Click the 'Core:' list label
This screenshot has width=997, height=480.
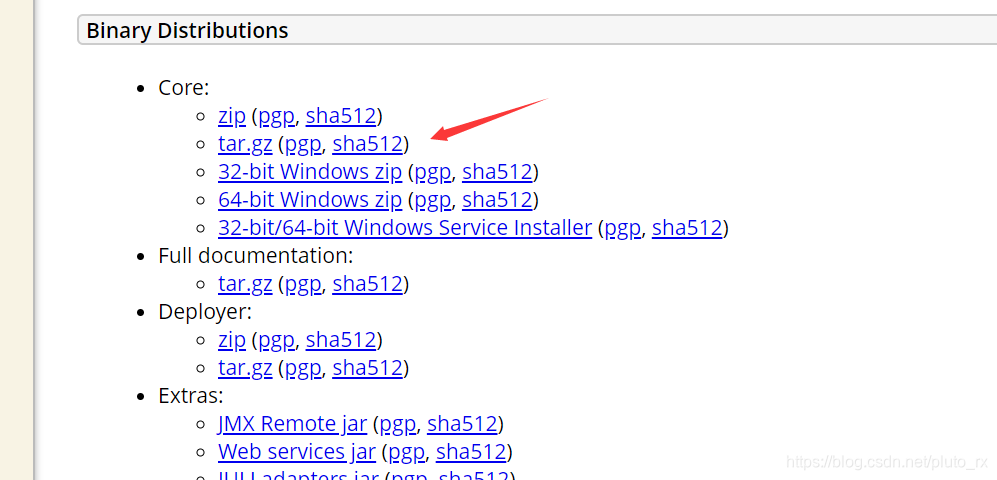184,88
